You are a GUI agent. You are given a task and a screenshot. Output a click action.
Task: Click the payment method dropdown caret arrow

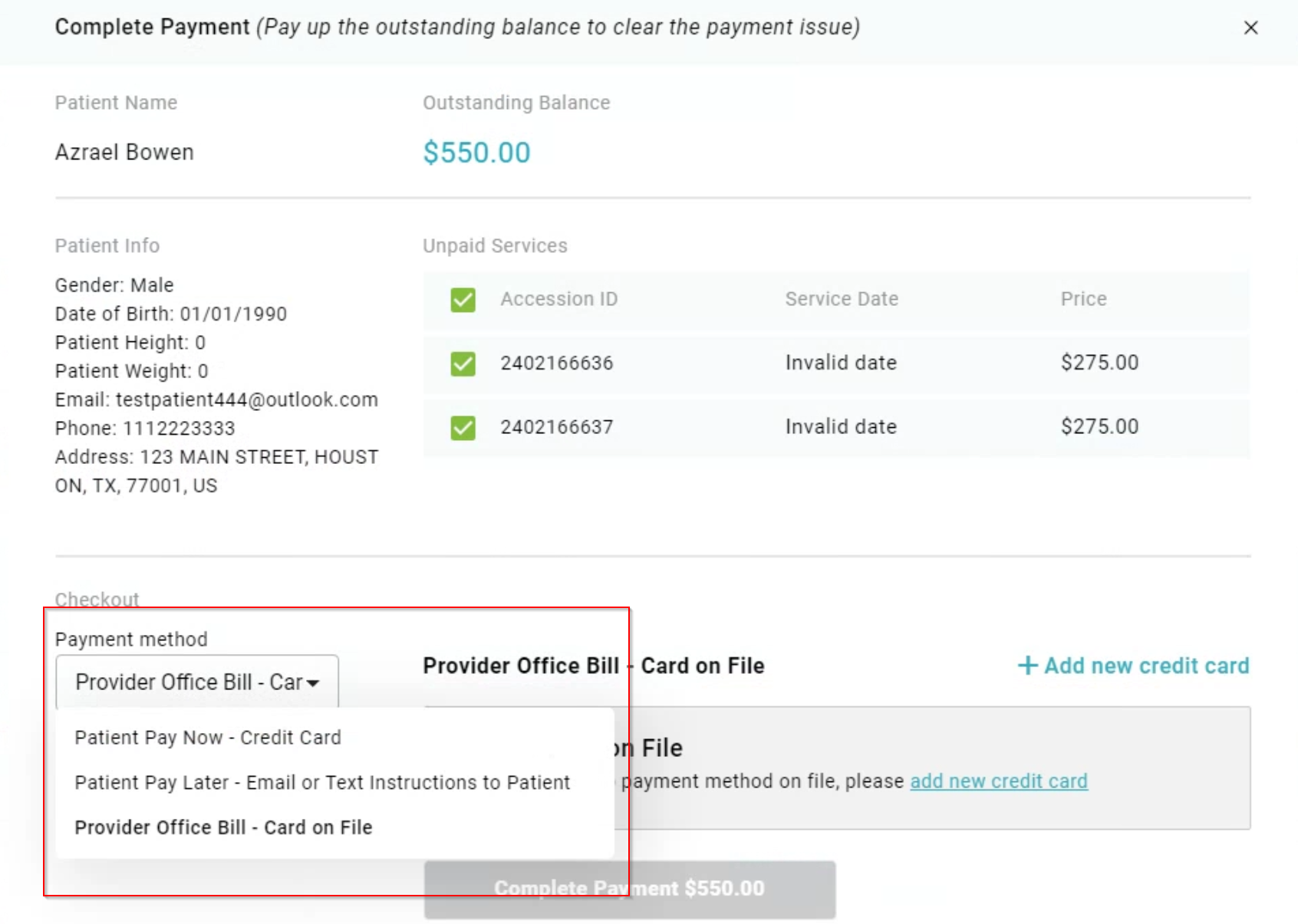(313, 683)
